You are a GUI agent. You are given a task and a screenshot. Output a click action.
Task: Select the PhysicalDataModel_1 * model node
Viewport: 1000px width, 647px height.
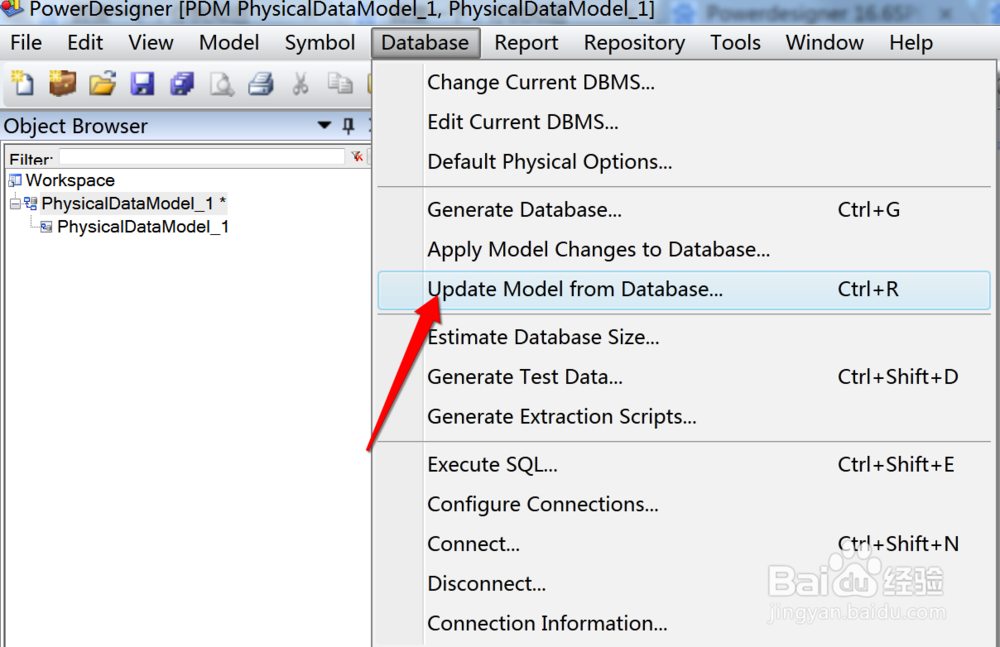(133, 204)
